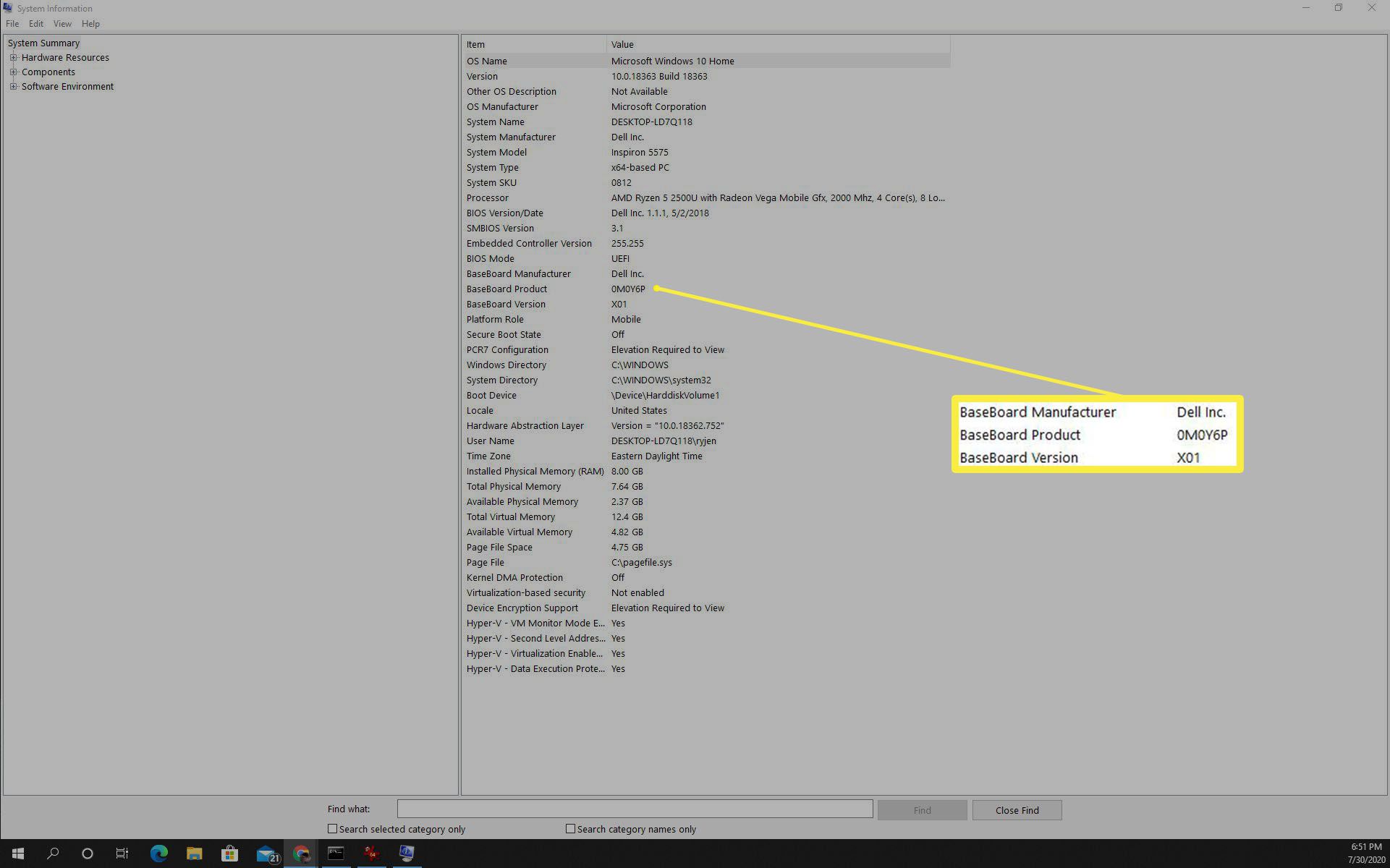Image resolution: width=1390 pixels, height=868 pixels.
Task: Select the BIOS Mode row
Action: pos(706,258)
